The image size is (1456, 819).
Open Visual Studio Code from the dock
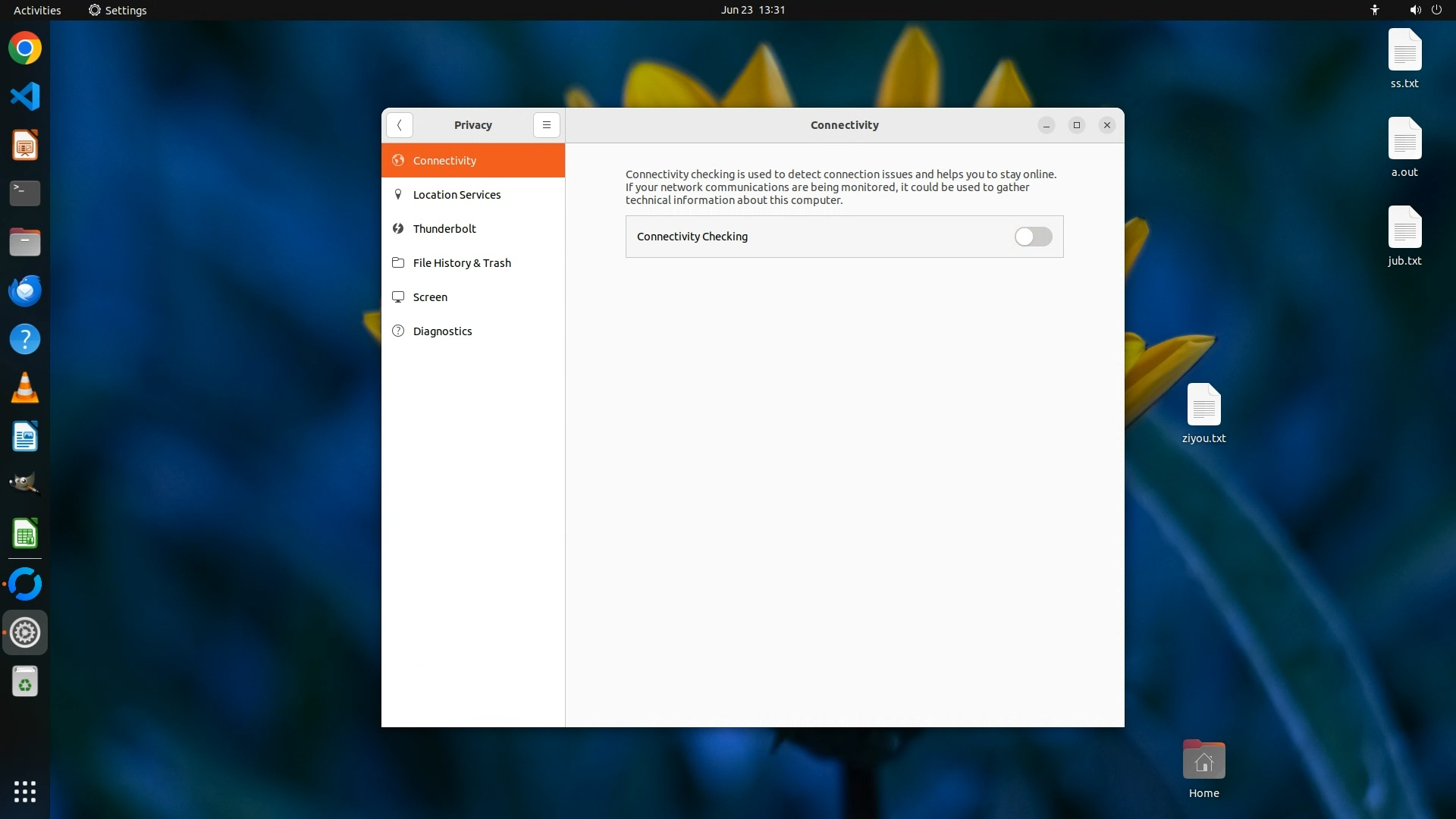[25, 96]
